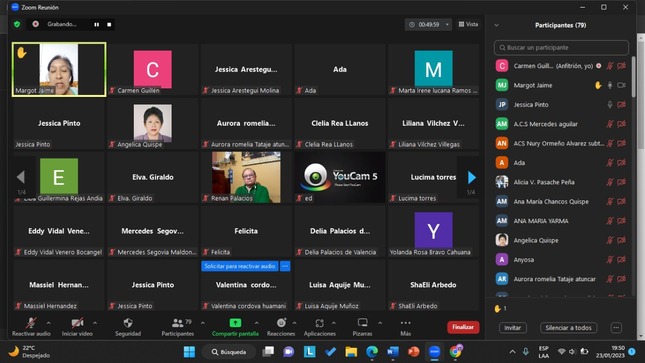Open arrow menu beside Participantes
This screenshot has height=363, width=645.
[x=202, y=323]
